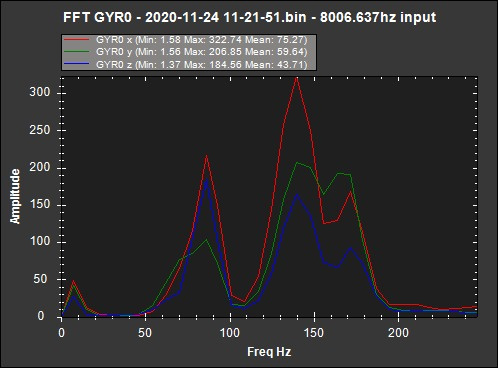Click the 150 tick label on amplitude axis
498x368 pixels.
(40, 204)
